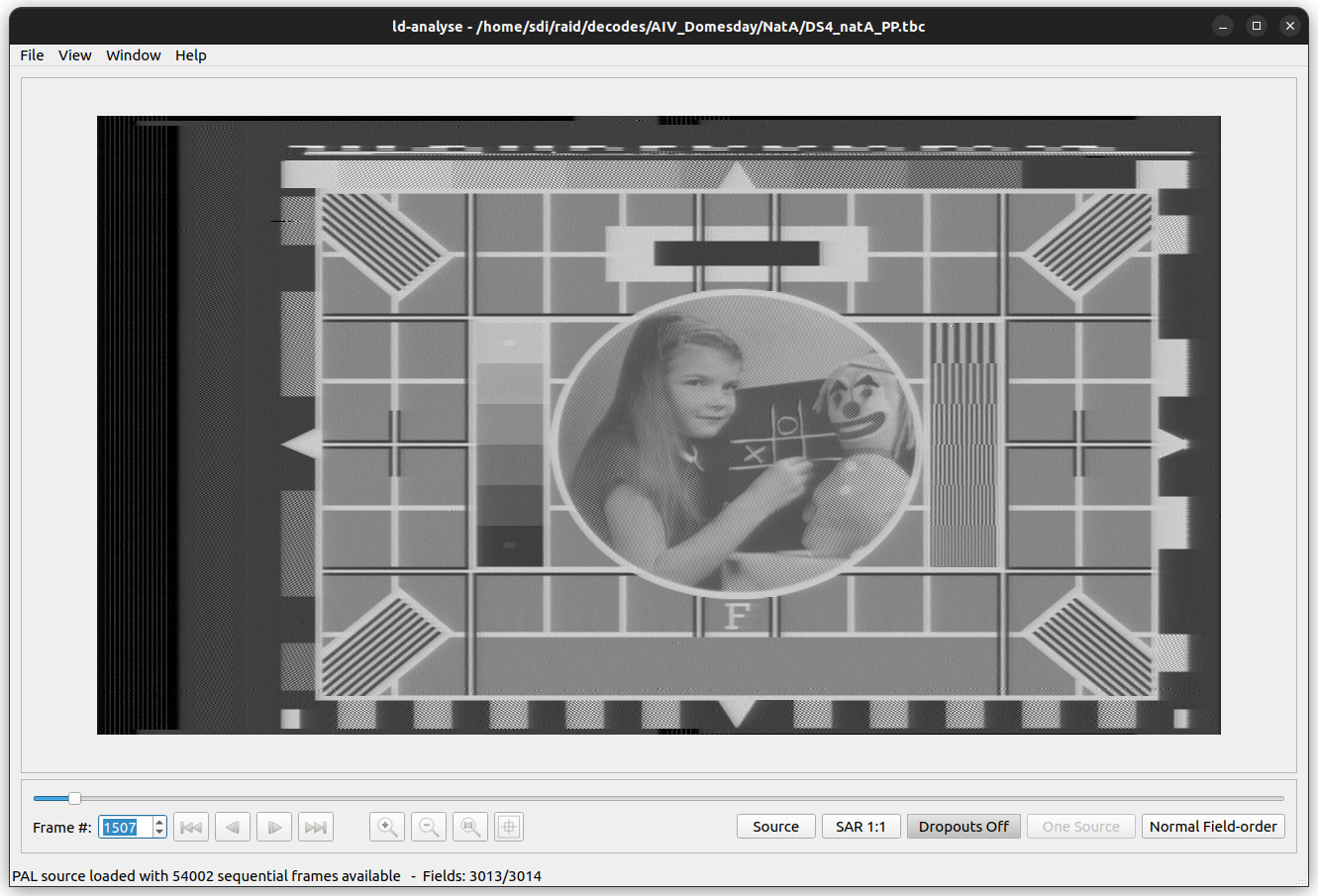Viewport: 1318px width, 896px height.
Task: Expand the Window menu
Action: (x=134, y=55)
